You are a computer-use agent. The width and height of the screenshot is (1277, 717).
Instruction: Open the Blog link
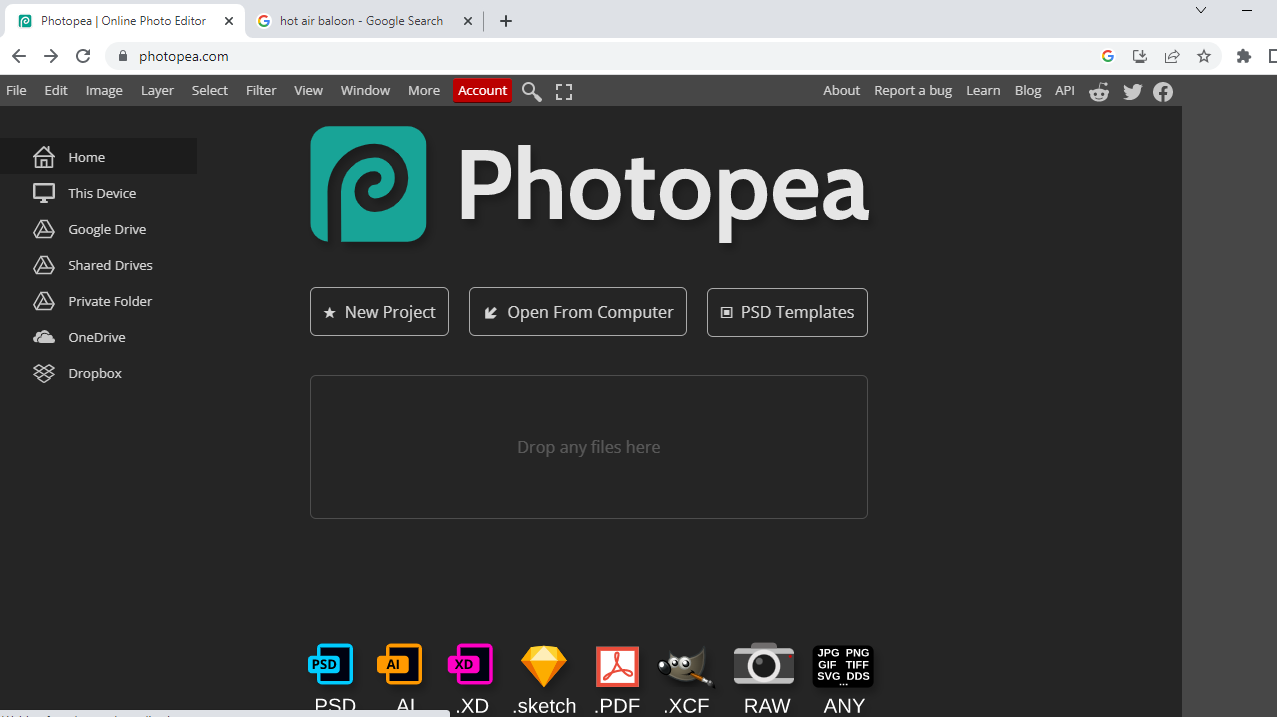[1028, 90]
